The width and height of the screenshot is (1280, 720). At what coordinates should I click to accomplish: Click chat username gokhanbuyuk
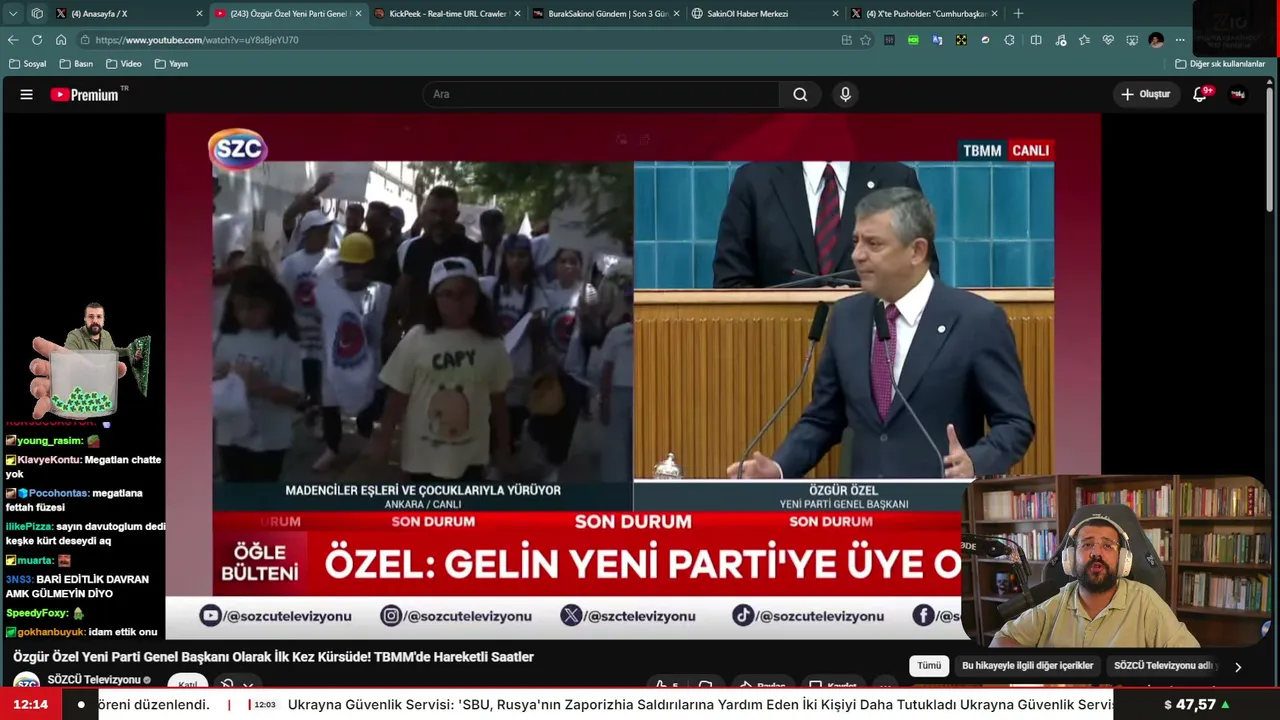coord(51,632)
